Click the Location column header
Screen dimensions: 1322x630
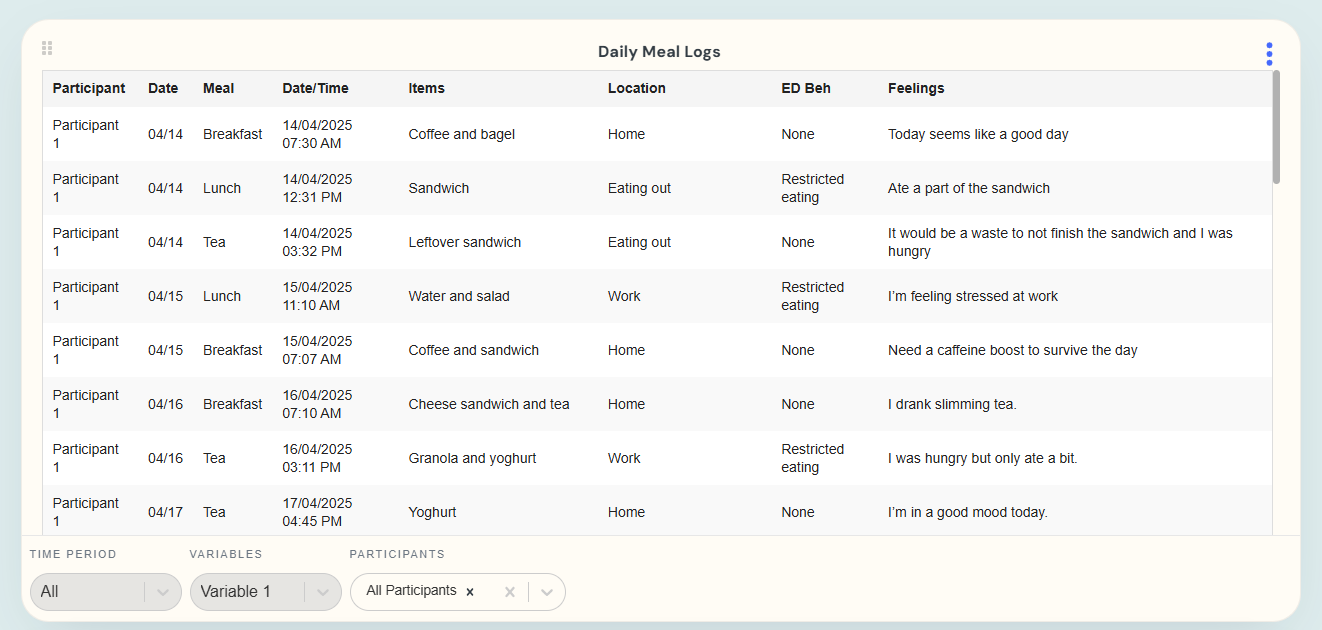637,88
